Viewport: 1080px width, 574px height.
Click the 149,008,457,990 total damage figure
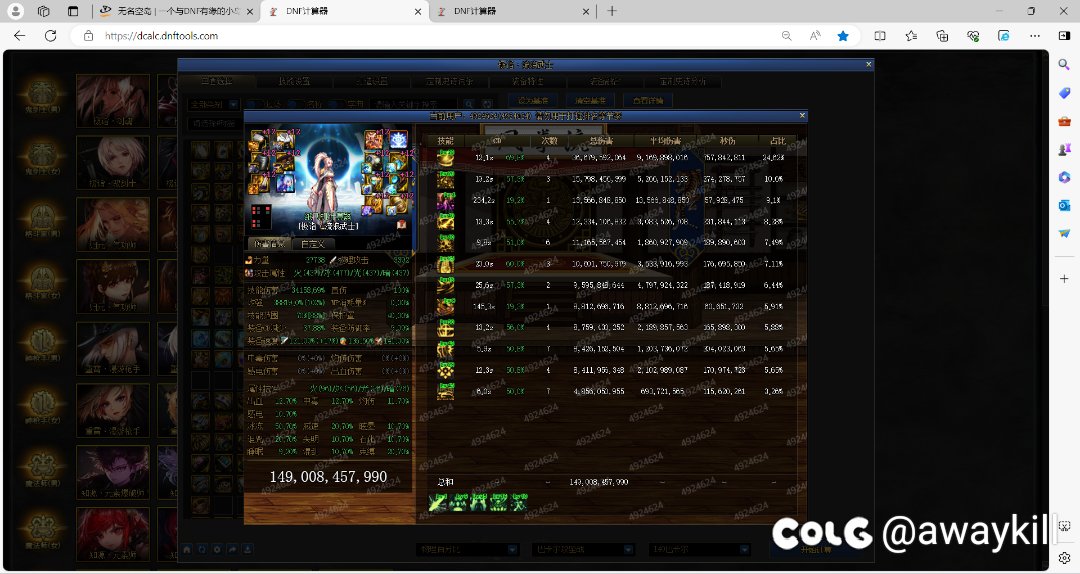point(328,477)
